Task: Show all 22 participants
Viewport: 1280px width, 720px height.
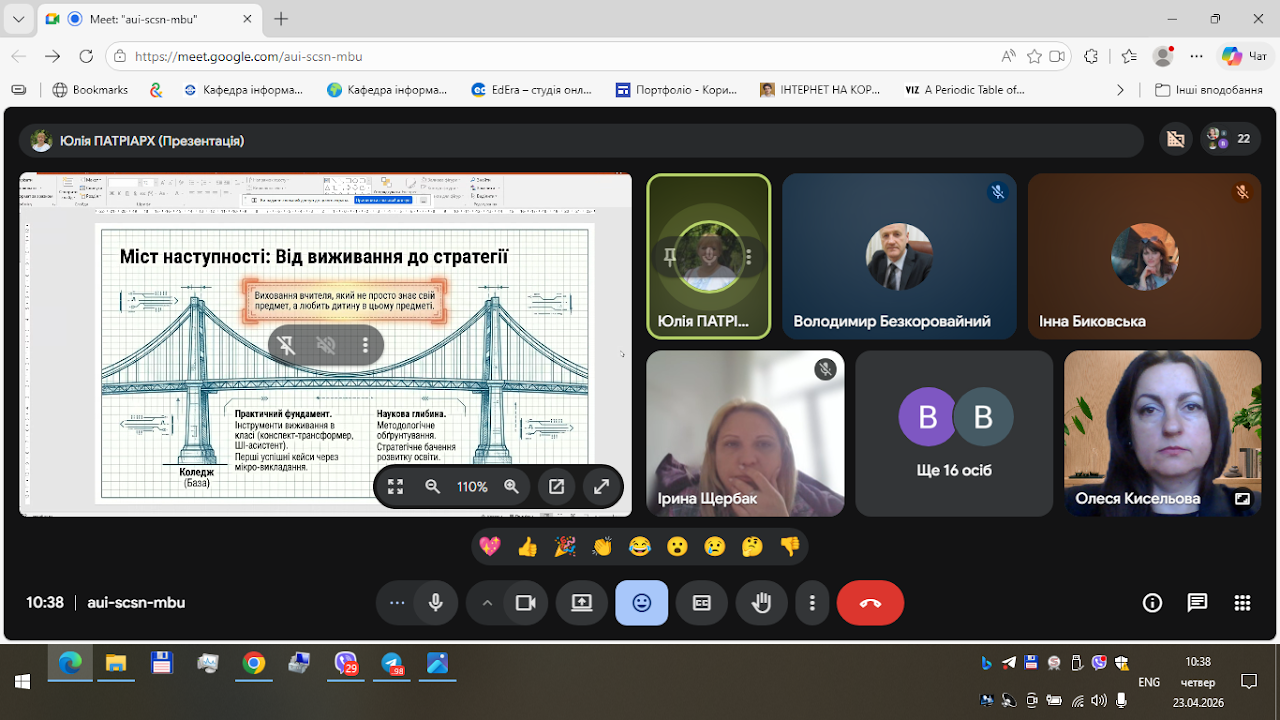Action: (1229, 140)
